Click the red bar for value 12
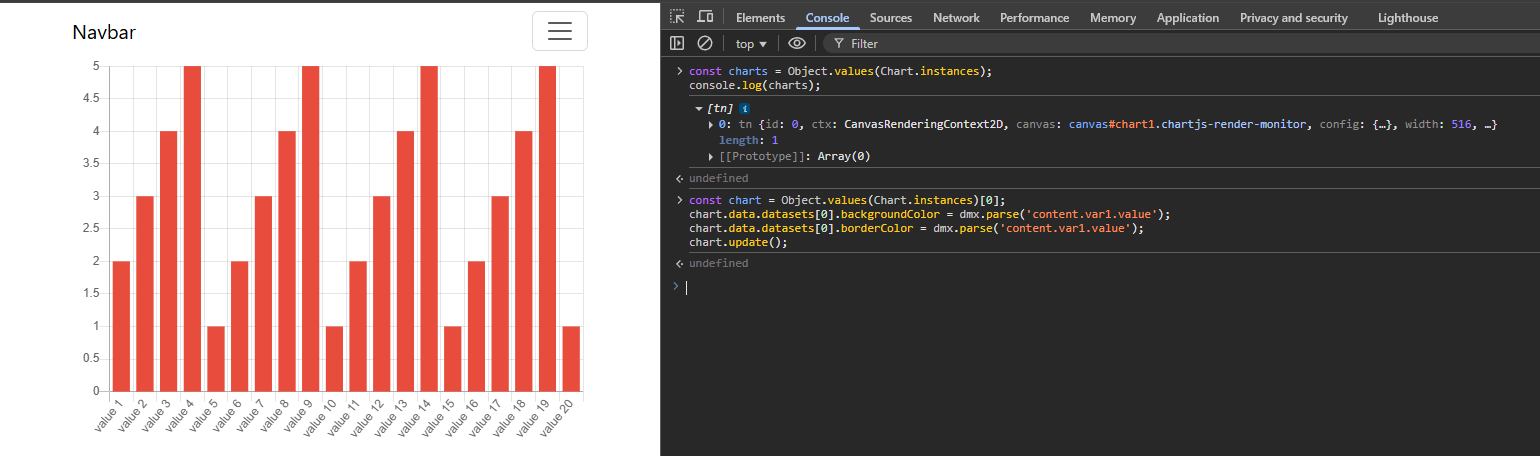Screen dimensions: 1540x456 (x=381, y=293)
